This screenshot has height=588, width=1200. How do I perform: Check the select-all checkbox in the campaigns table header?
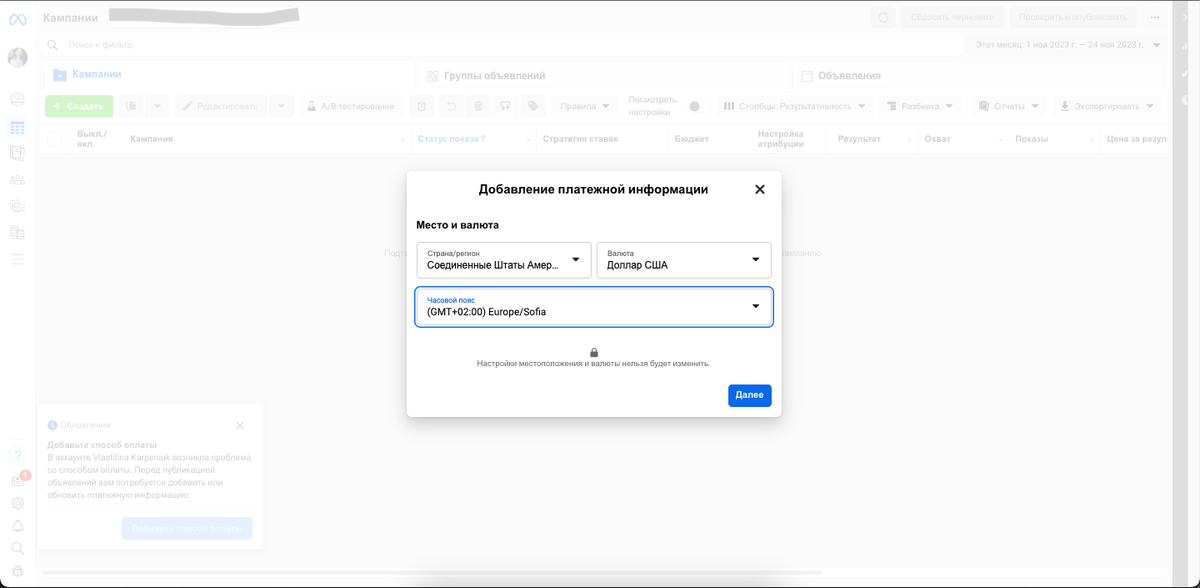(55, 139)
